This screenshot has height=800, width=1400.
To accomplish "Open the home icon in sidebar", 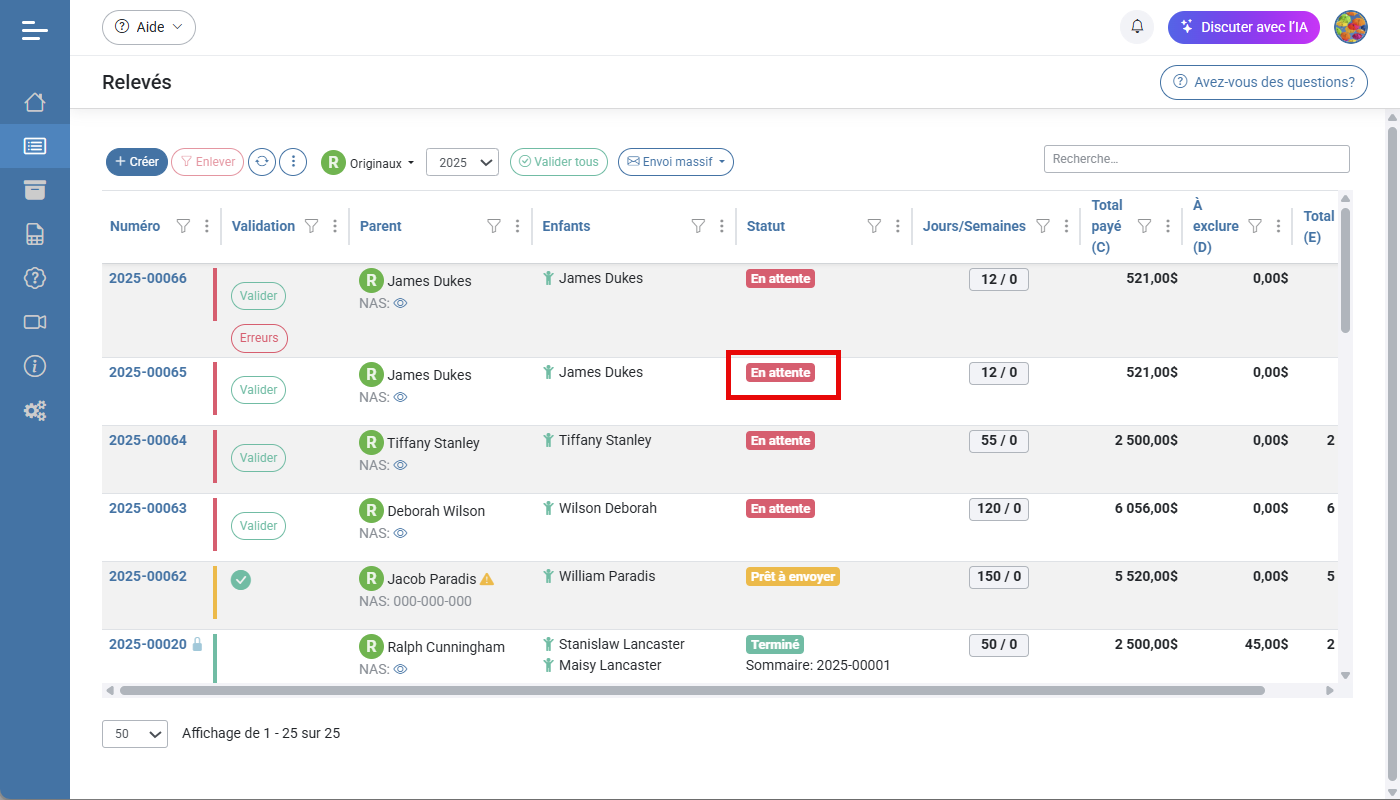I will 35,102.
